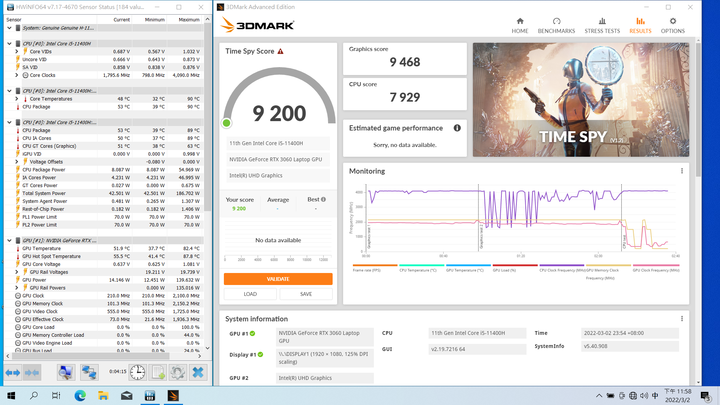720x405 pixels.
Task: Show hidden system tray icons chevron
Action: click(599, 395)
